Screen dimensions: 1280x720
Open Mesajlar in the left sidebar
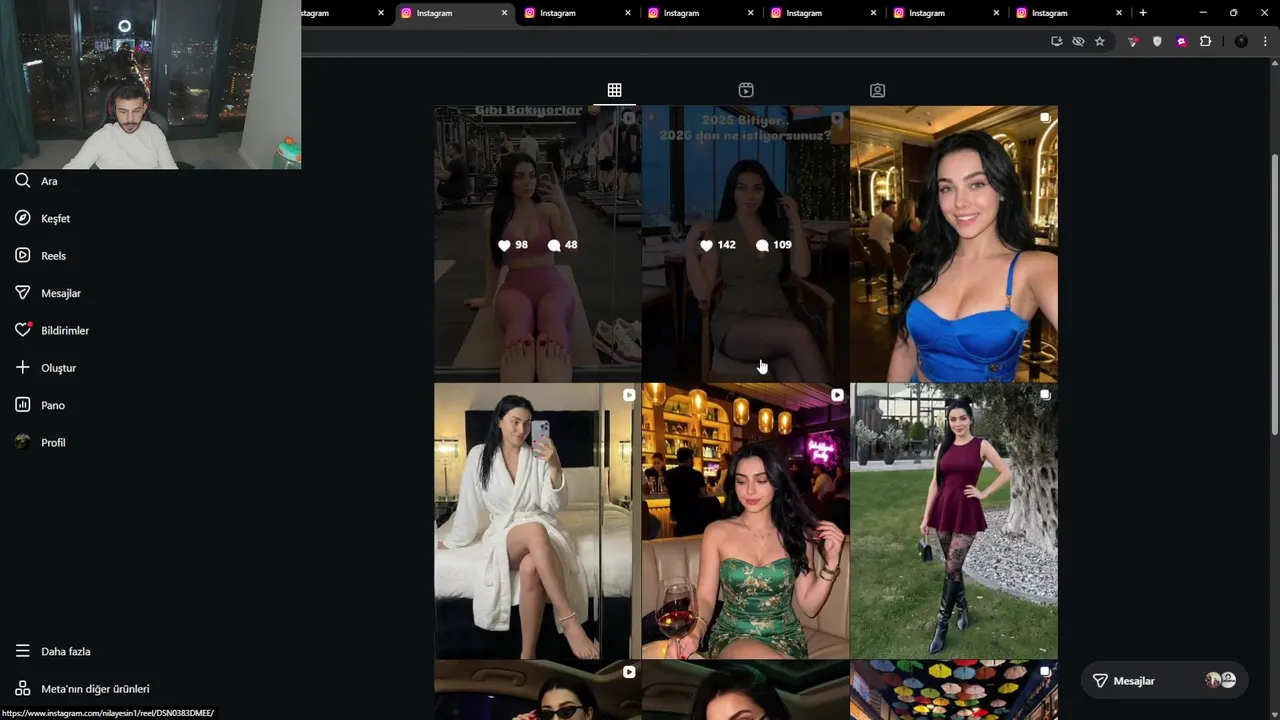(47, 293)
